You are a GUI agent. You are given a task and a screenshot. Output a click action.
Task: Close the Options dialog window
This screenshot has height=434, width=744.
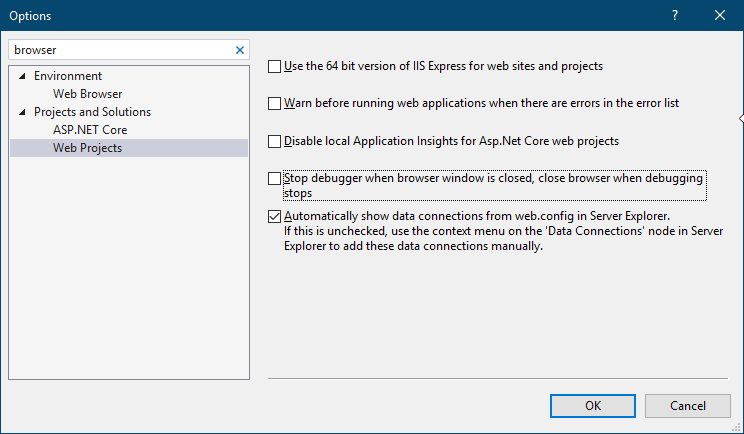(x=720, y=16)
